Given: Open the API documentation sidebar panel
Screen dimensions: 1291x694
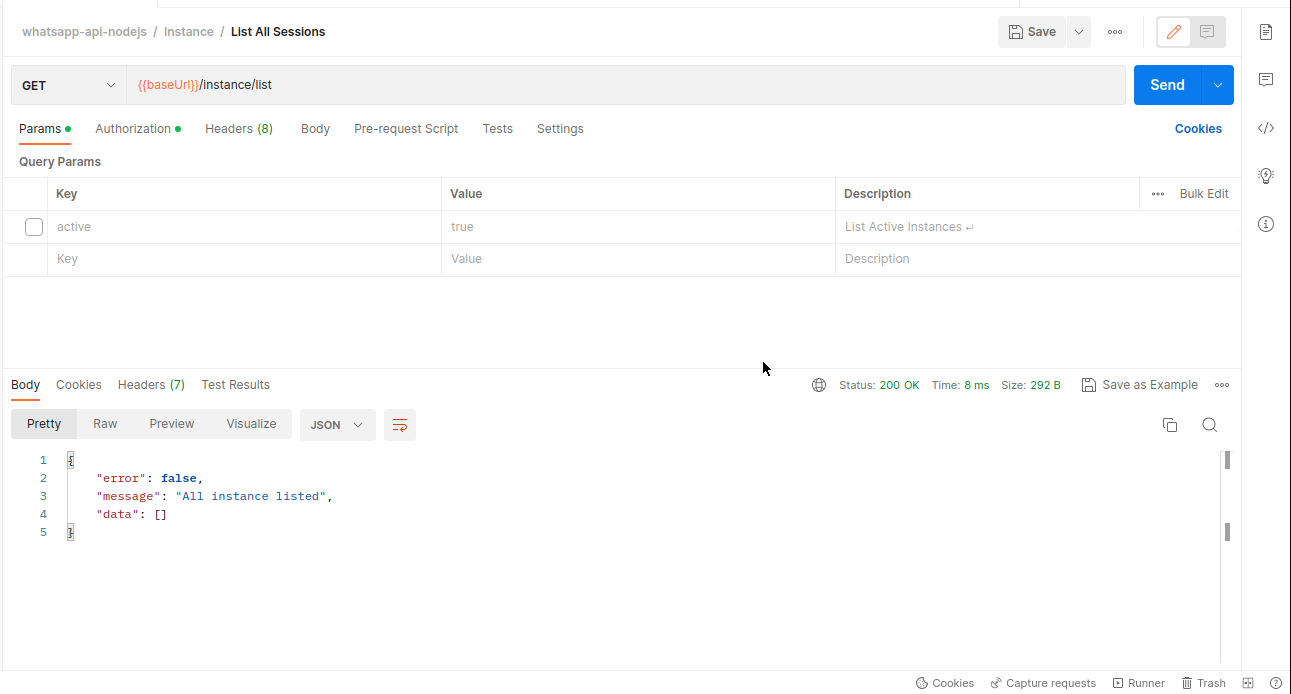Looking at the screenshot, I should point(1266,31).
